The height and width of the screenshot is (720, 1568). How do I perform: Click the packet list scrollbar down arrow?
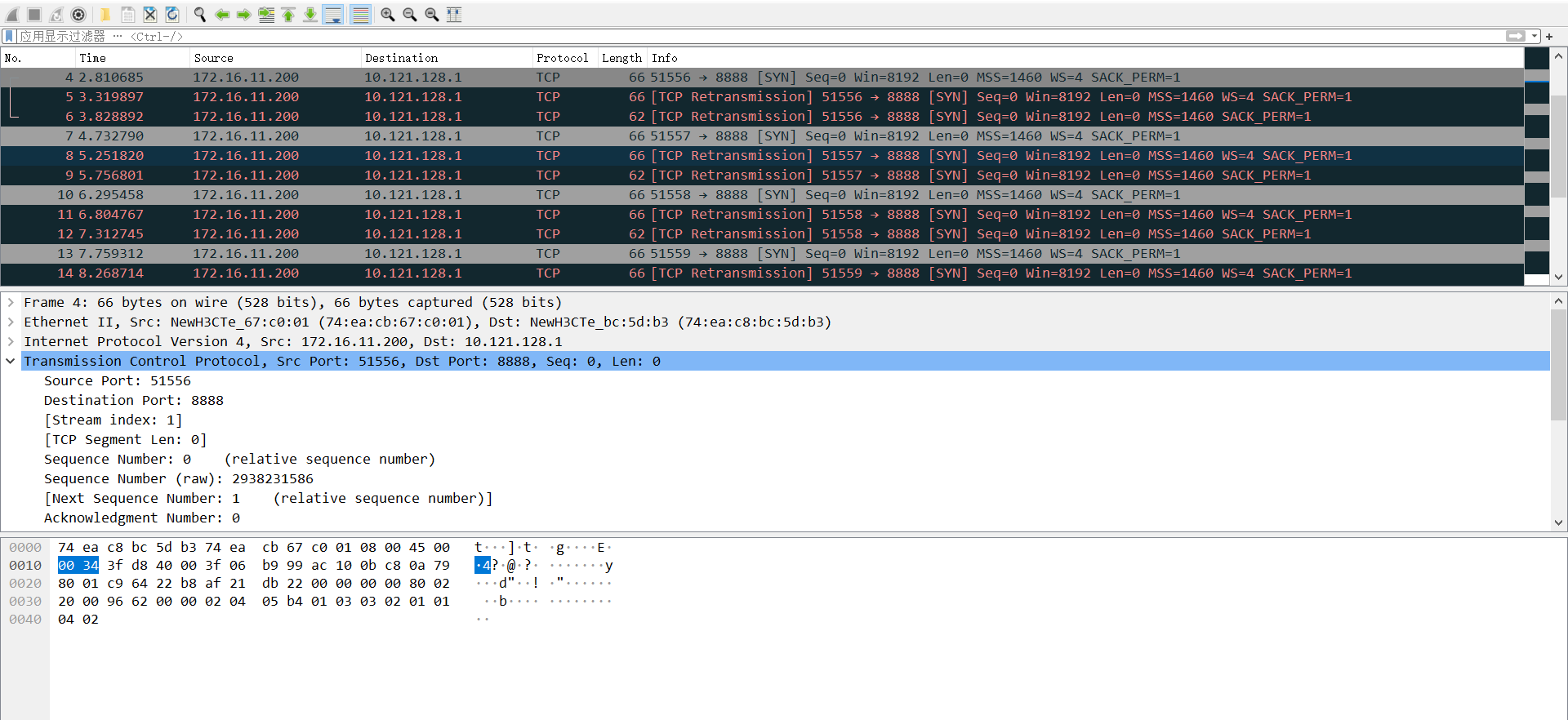1558,278
